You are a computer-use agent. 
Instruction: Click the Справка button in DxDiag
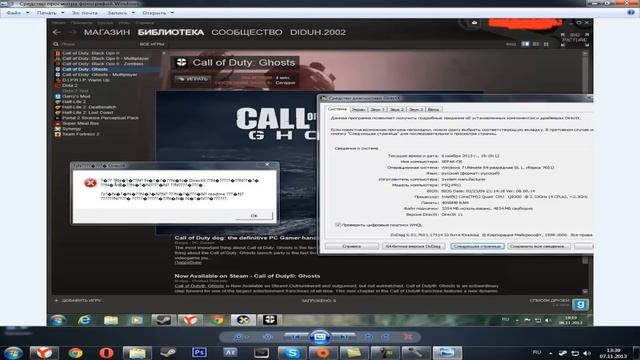(x=352, y=246)
